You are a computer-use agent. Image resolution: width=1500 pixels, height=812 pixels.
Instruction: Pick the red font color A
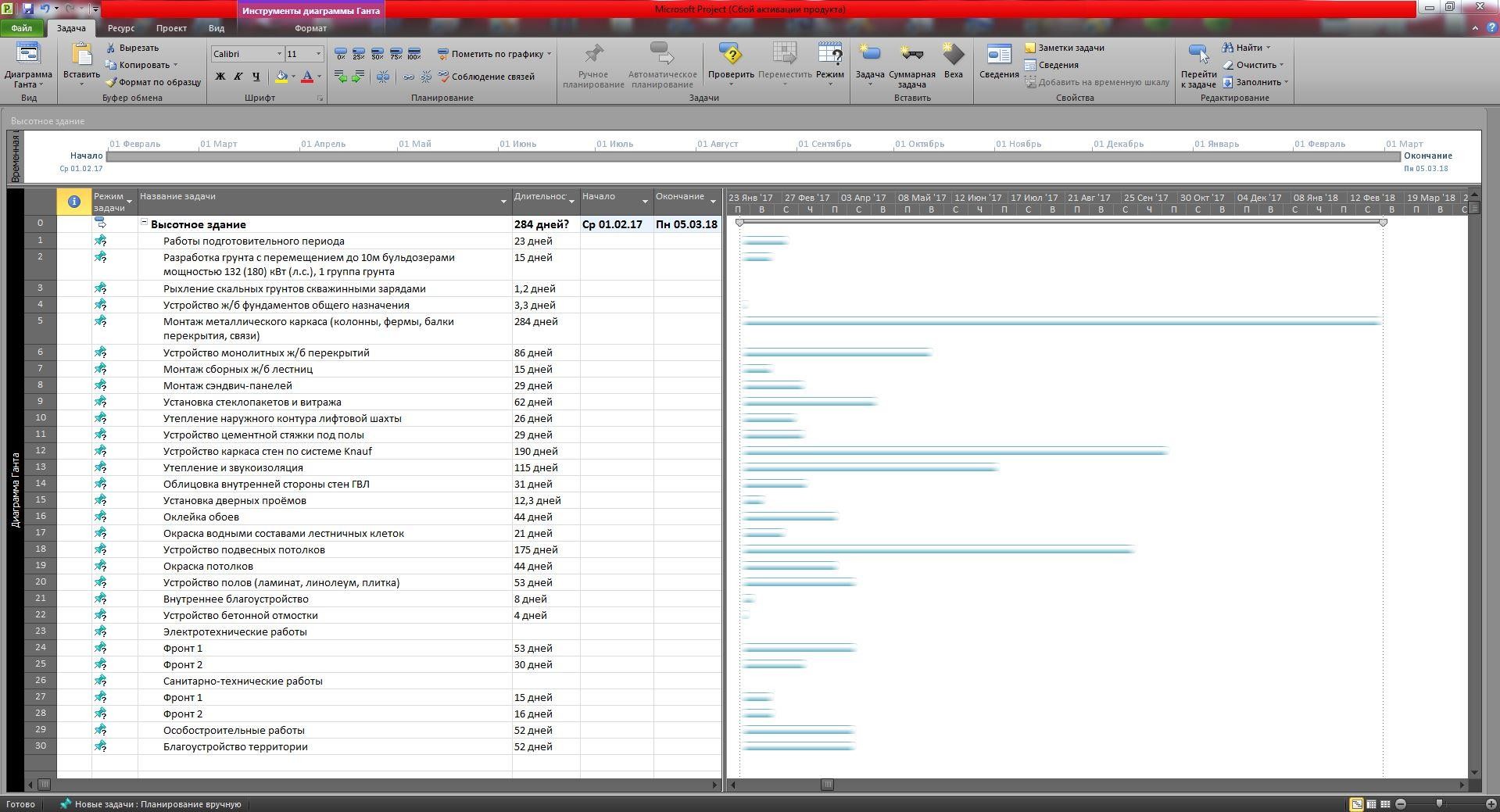point(307,77)
